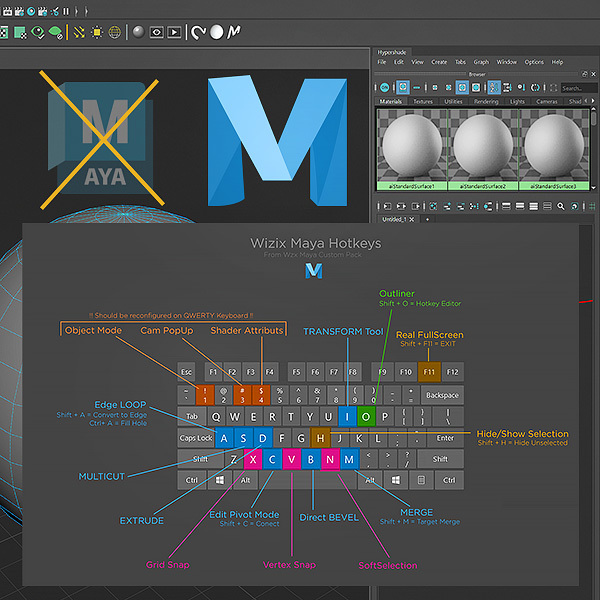The image size is (600, 600).
Task: Click the clapperboard icon right of the cyan circle
Action: pyautogui.click(x=42, y=11)
